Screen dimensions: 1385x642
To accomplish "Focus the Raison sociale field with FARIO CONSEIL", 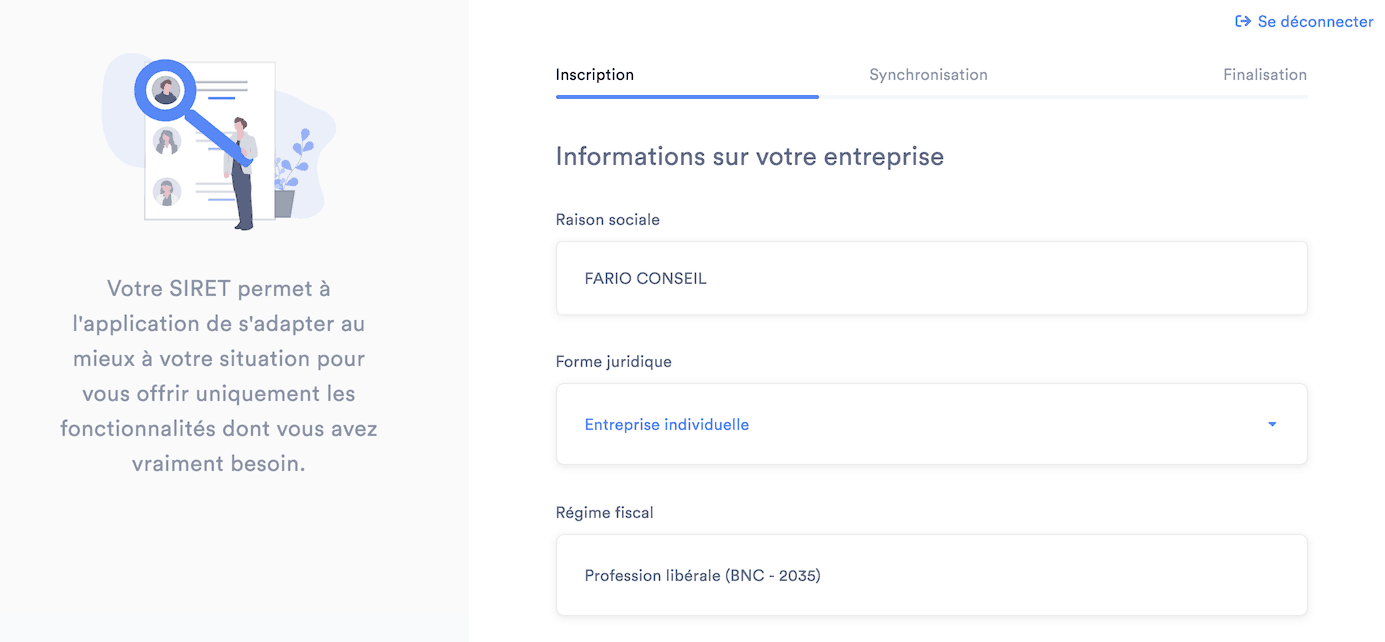I will (x=931, y=278).
